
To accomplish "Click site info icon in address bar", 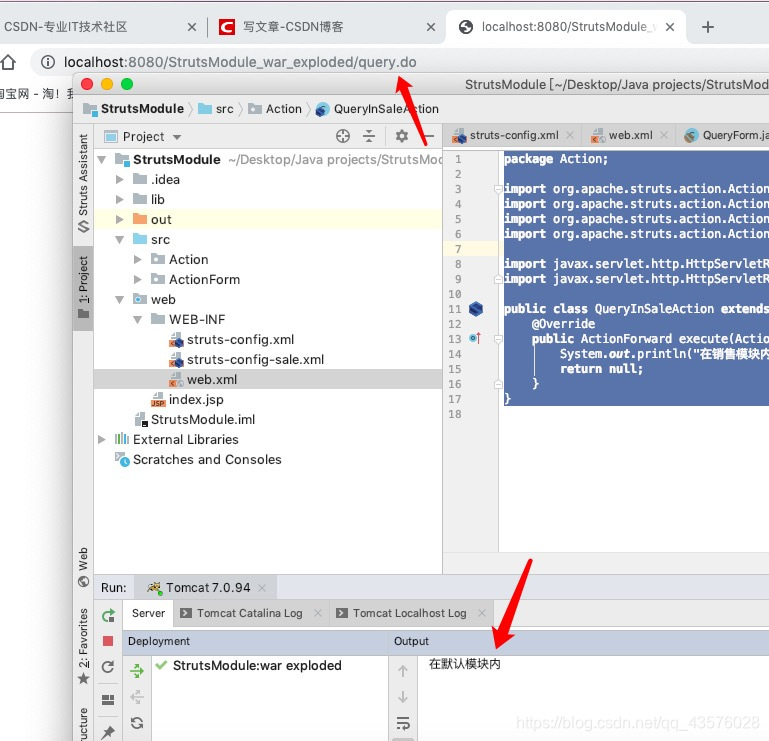I will [48, 62].
